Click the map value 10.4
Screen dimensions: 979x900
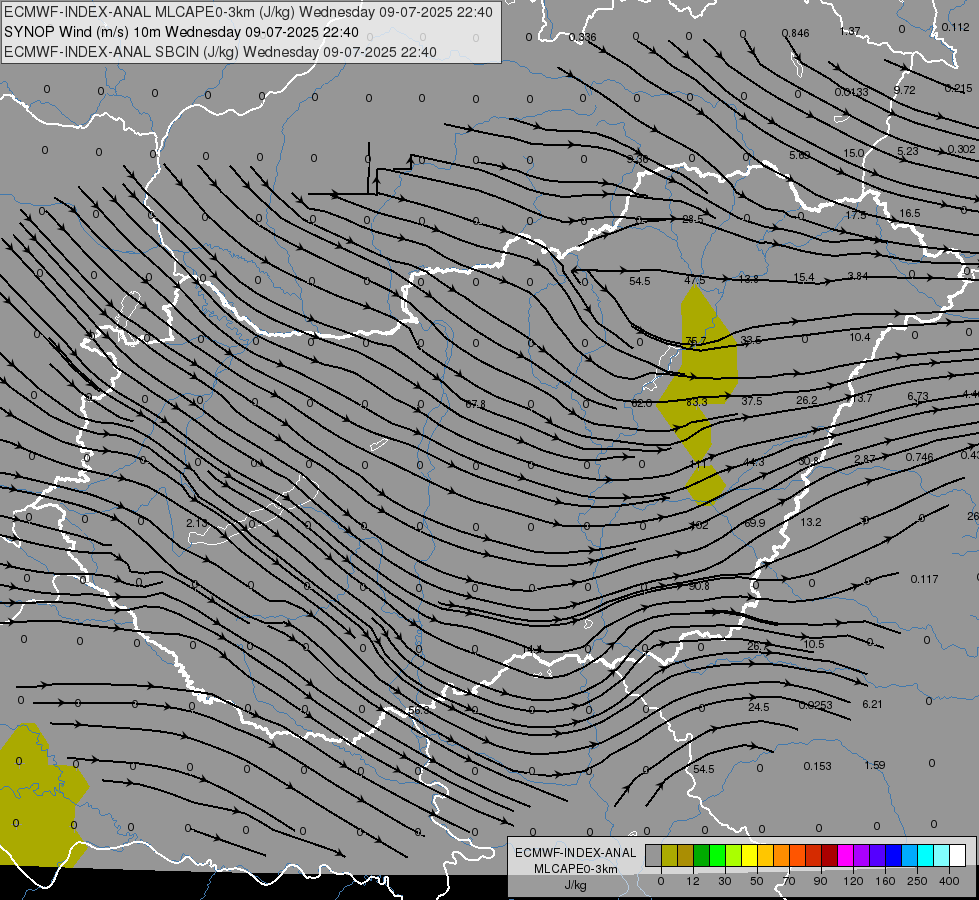click(860, 337)
